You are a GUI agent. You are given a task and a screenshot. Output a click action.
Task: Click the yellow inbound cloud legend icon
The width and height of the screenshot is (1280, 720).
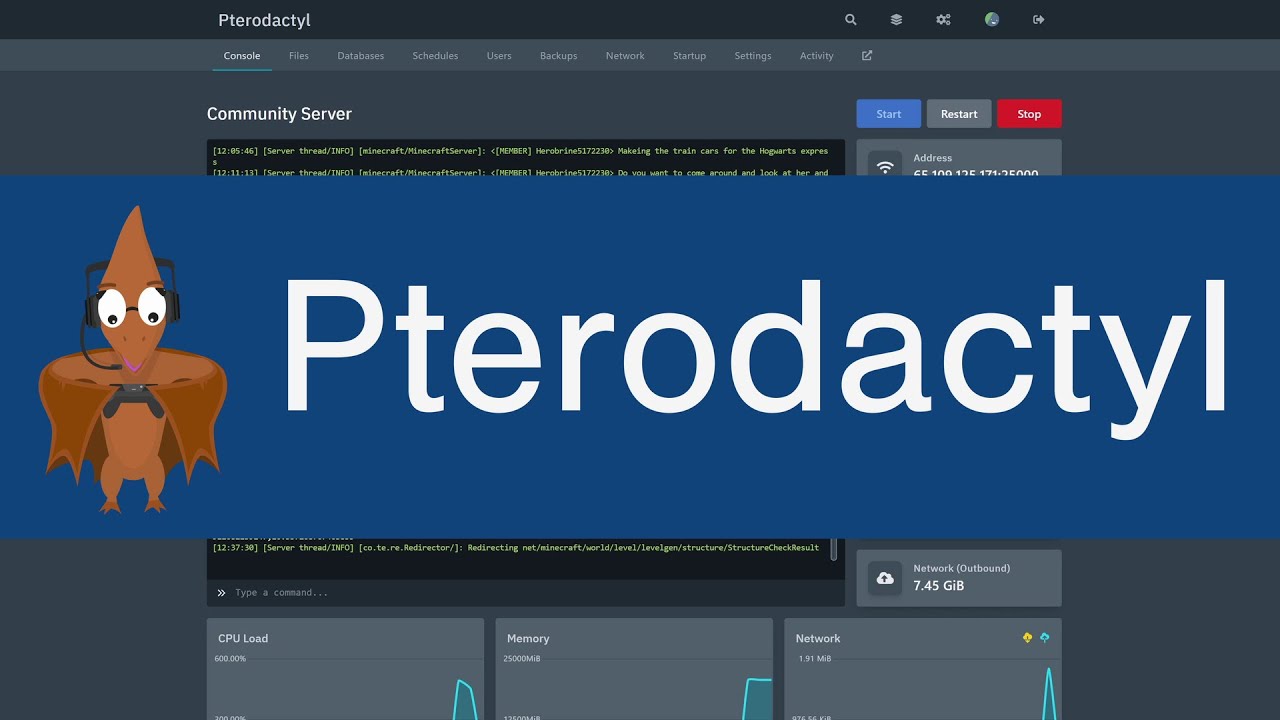click(x=1027, y=638)
